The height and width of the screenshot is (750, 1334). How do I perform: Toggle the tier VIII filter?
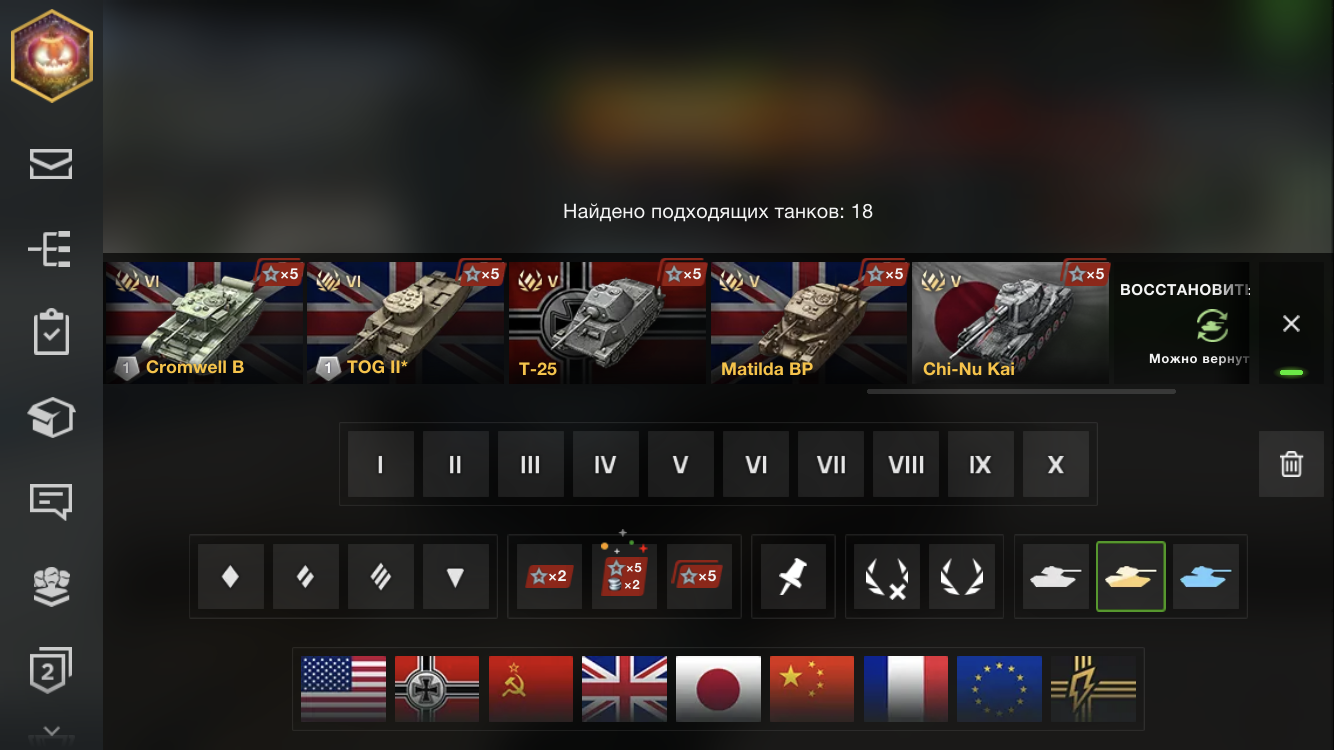pos(906,464)
